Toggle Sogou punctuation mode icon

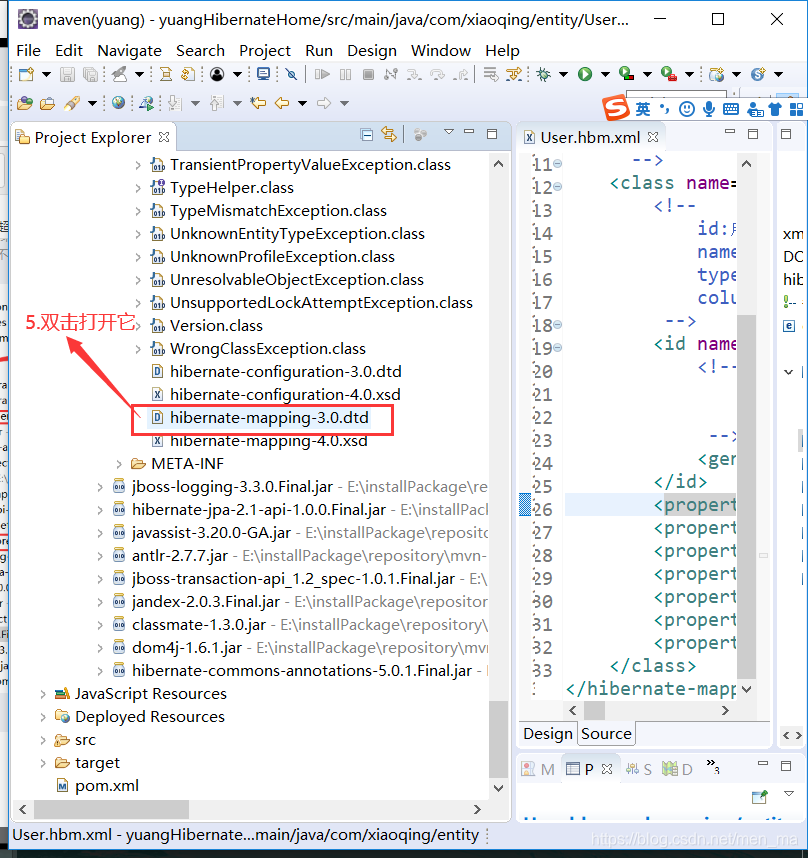665,108
